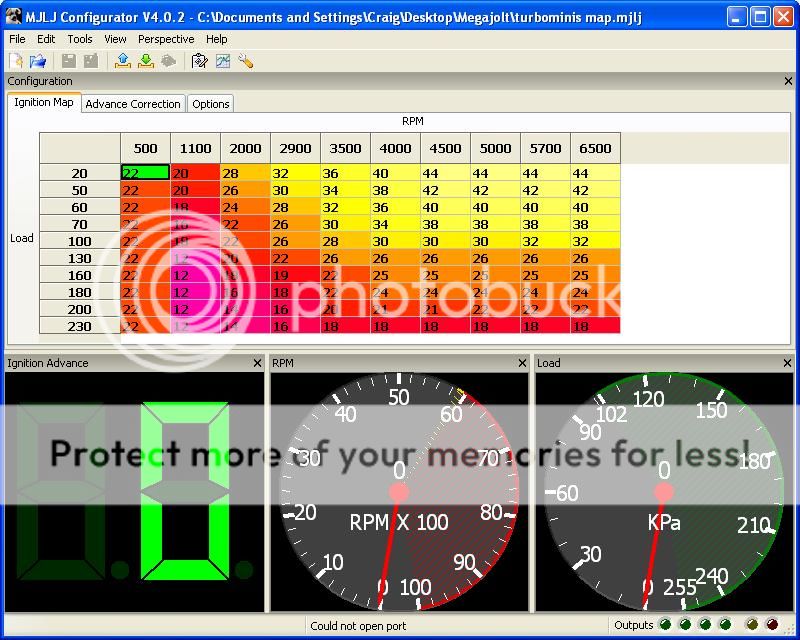800x640 pixels.
Task: Switch to the Advance Correction tab
Action: point(133,104)
